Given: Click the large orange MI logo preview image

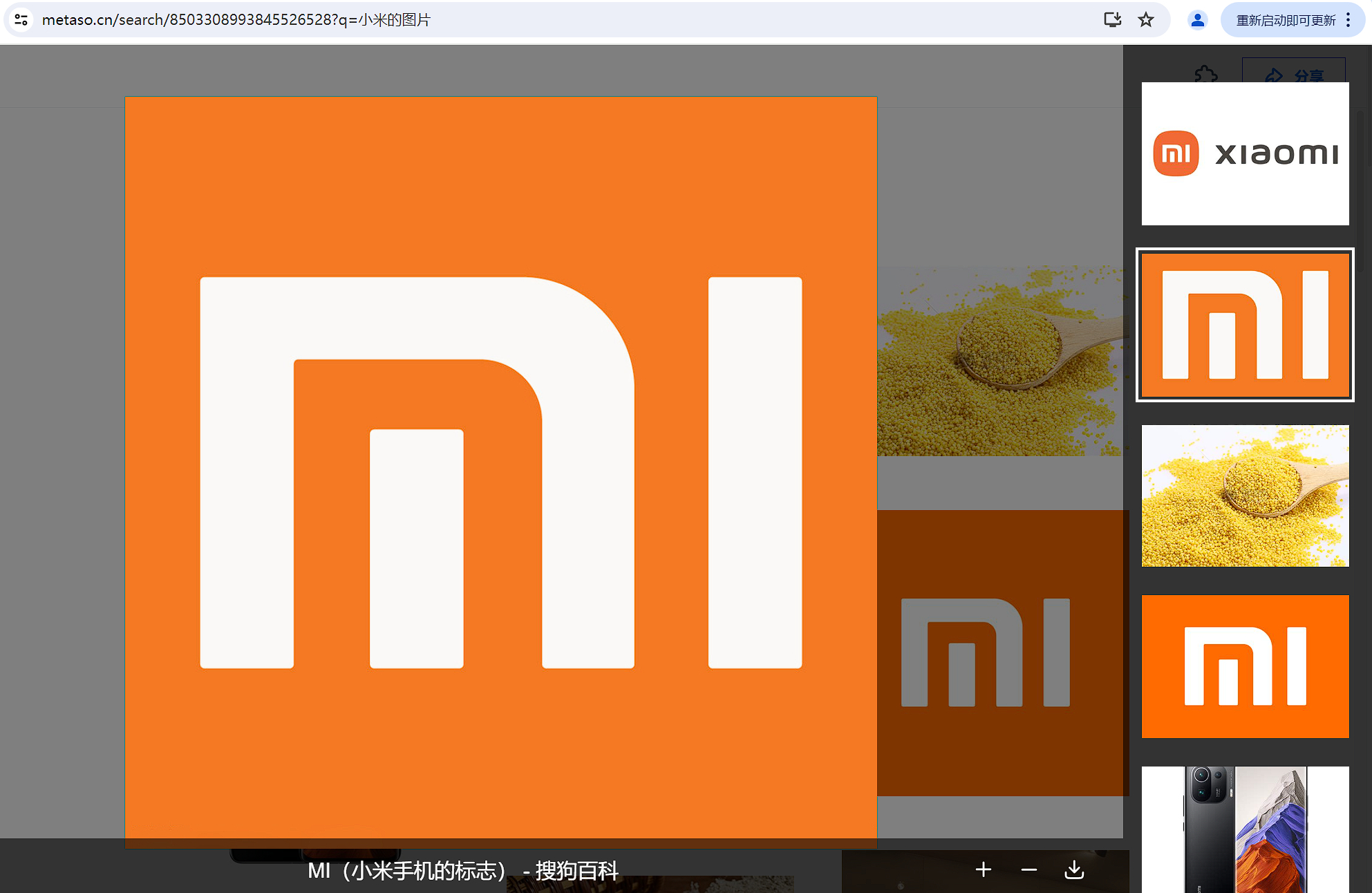Looking at the screenshot, I should (x=501, y=472).
